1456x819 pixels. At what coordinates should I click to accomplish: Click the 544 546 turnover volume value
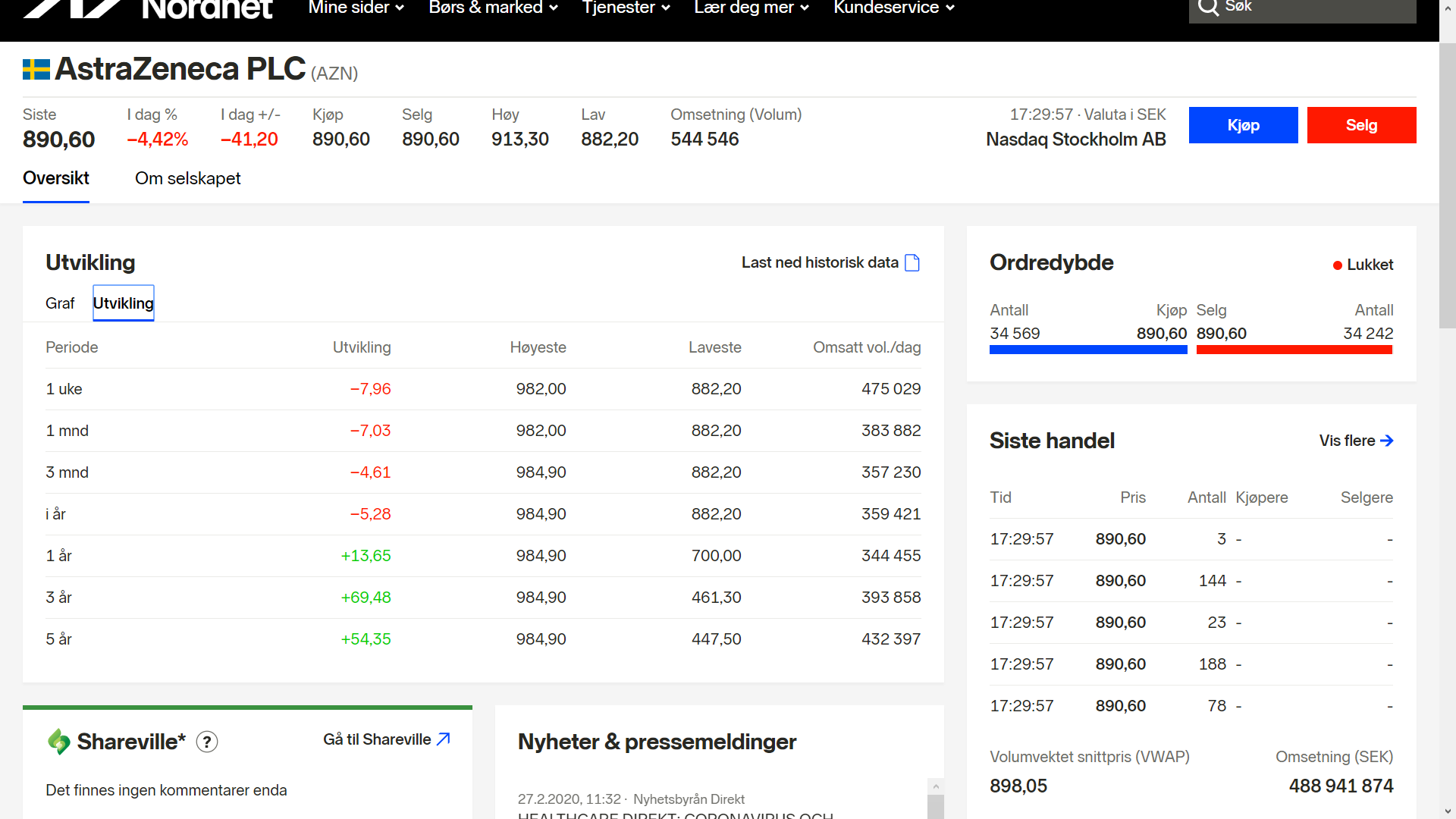click(704, 140)
